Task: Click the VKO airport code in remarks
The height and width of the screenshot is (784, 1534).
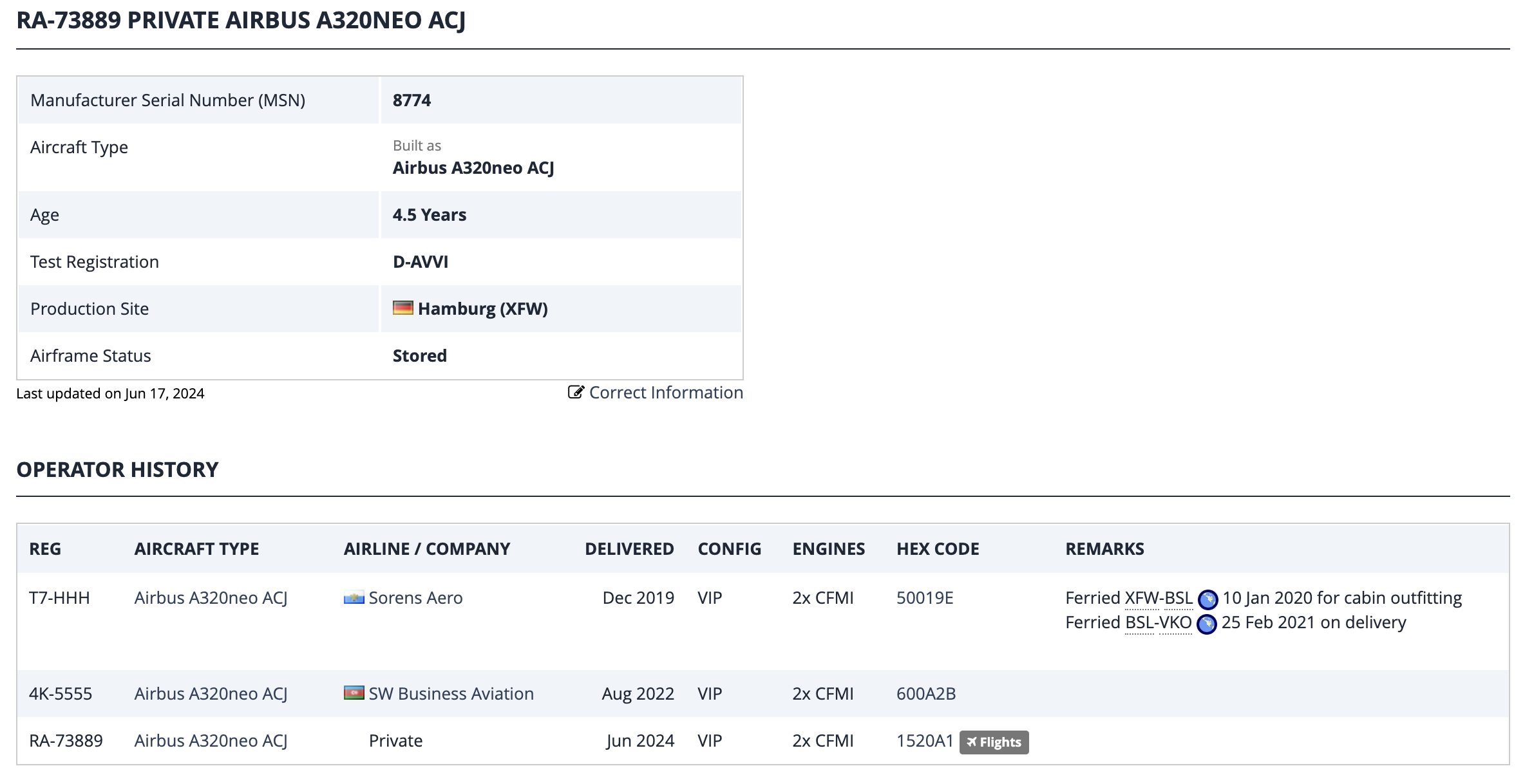Action: tap(1175, 622)
